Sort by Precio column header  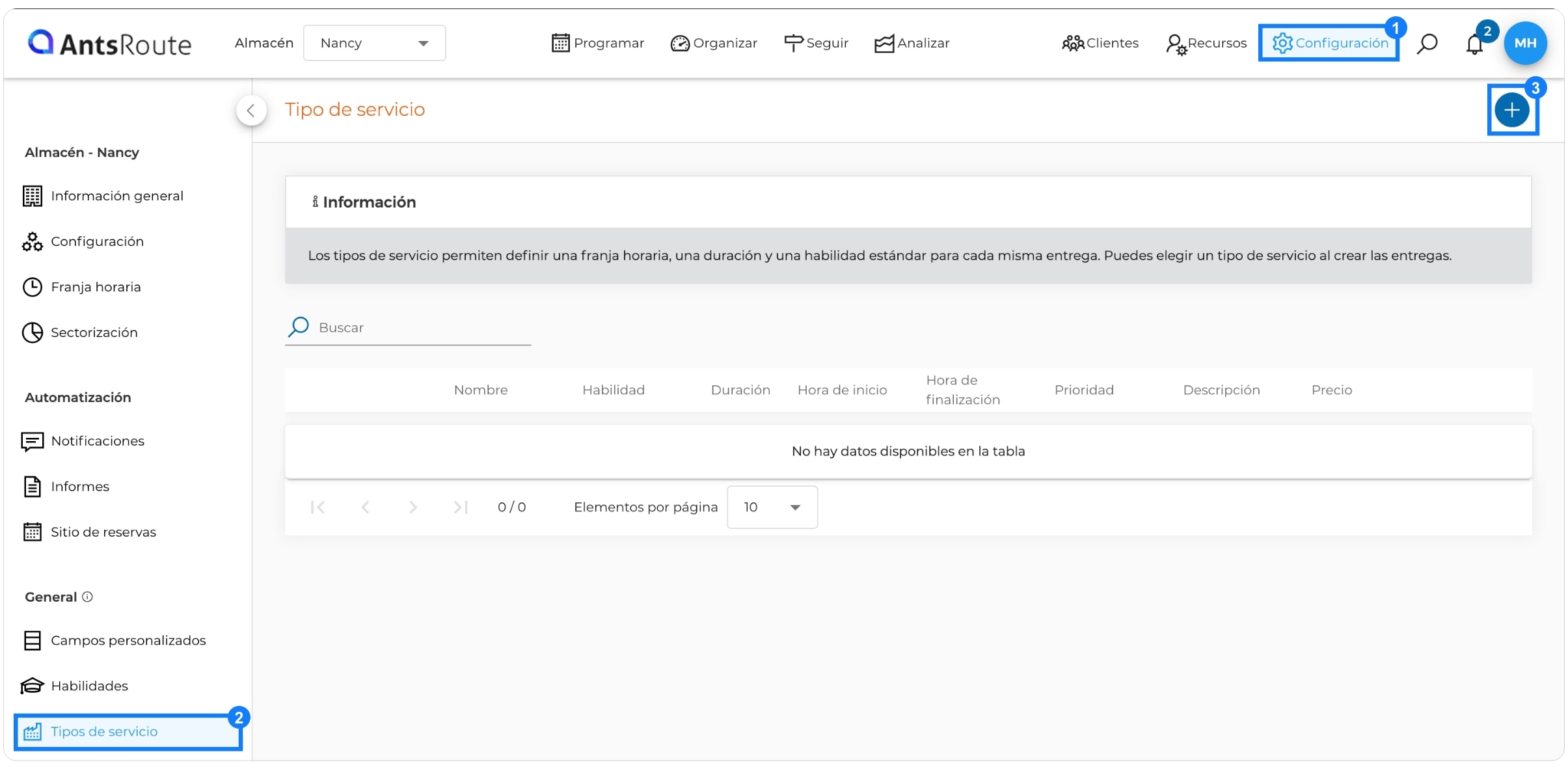point(1331,390)
